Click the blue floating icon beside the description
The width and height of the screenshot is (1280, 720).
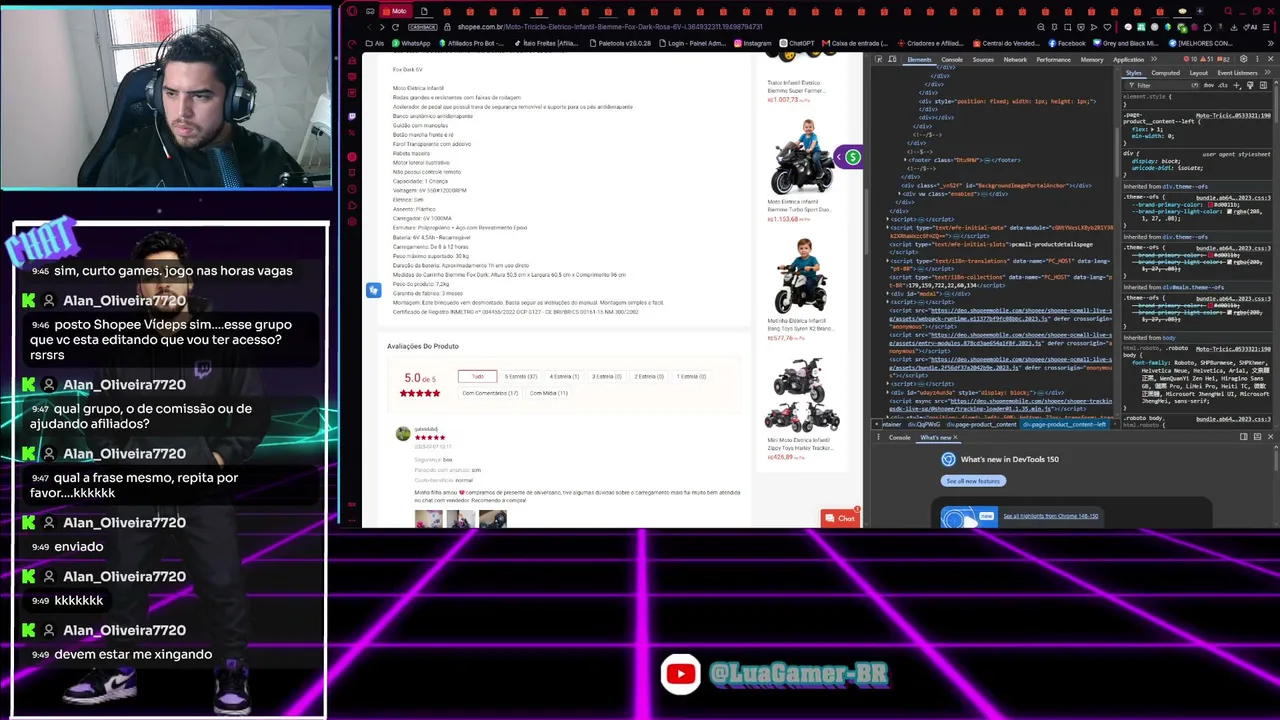(373, 290)
